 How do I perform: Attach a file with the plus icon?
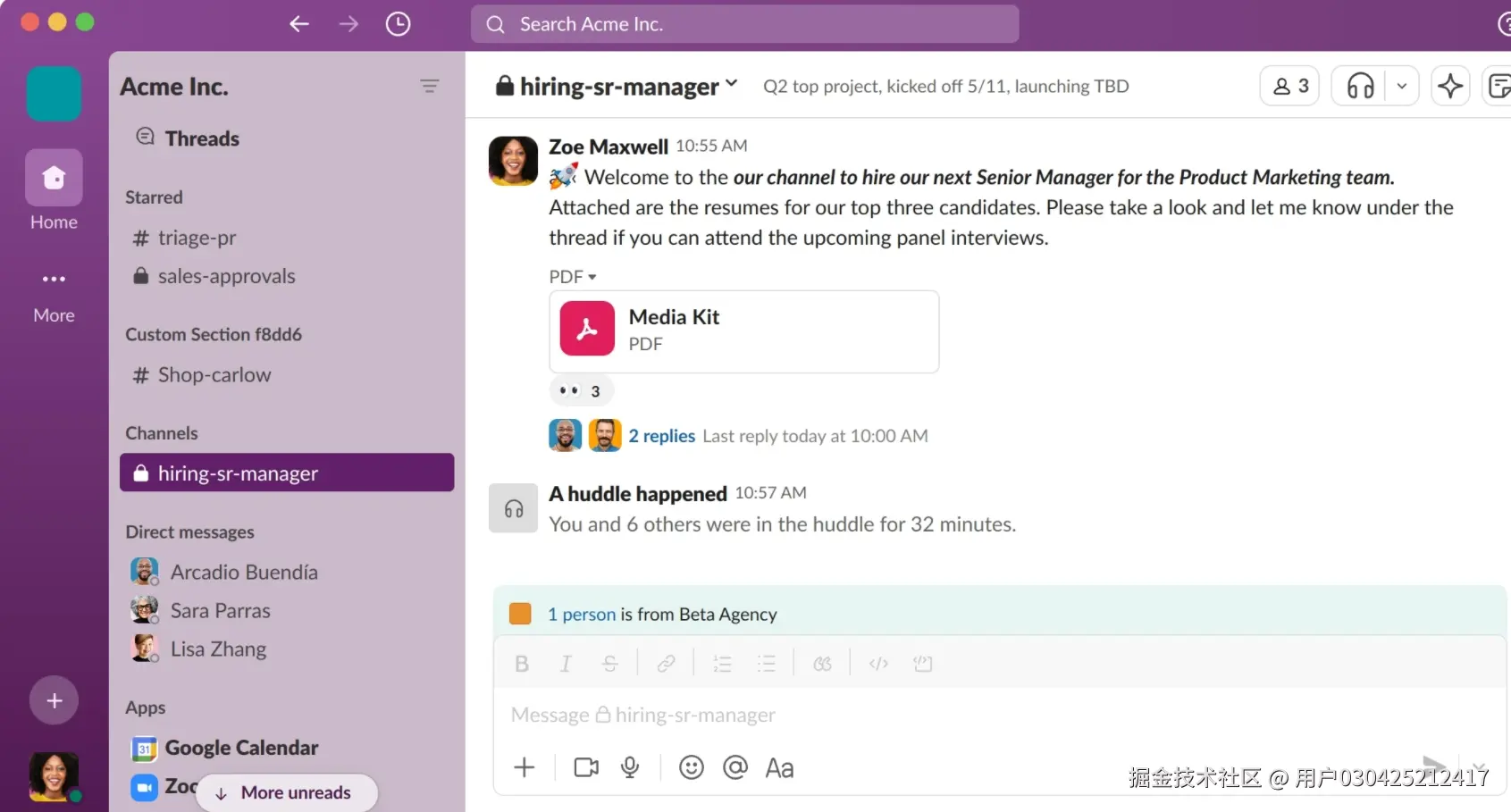pos(524,767)
